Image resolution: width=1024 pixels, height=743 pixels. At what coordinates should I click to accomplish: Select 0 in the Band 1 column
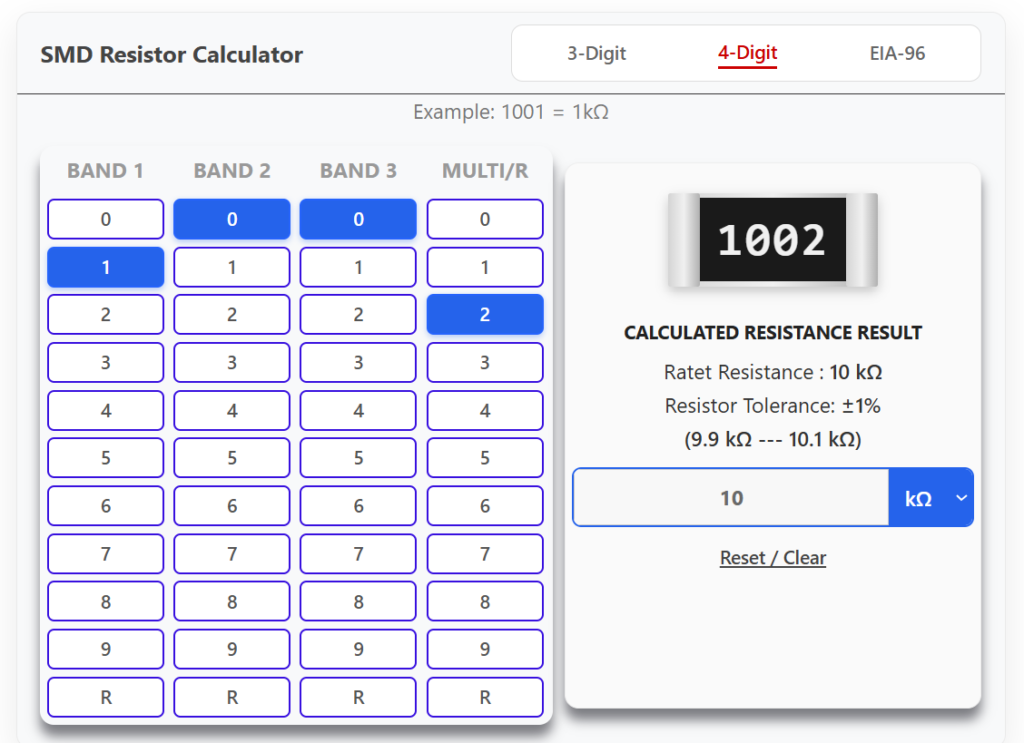click(106, 219)
